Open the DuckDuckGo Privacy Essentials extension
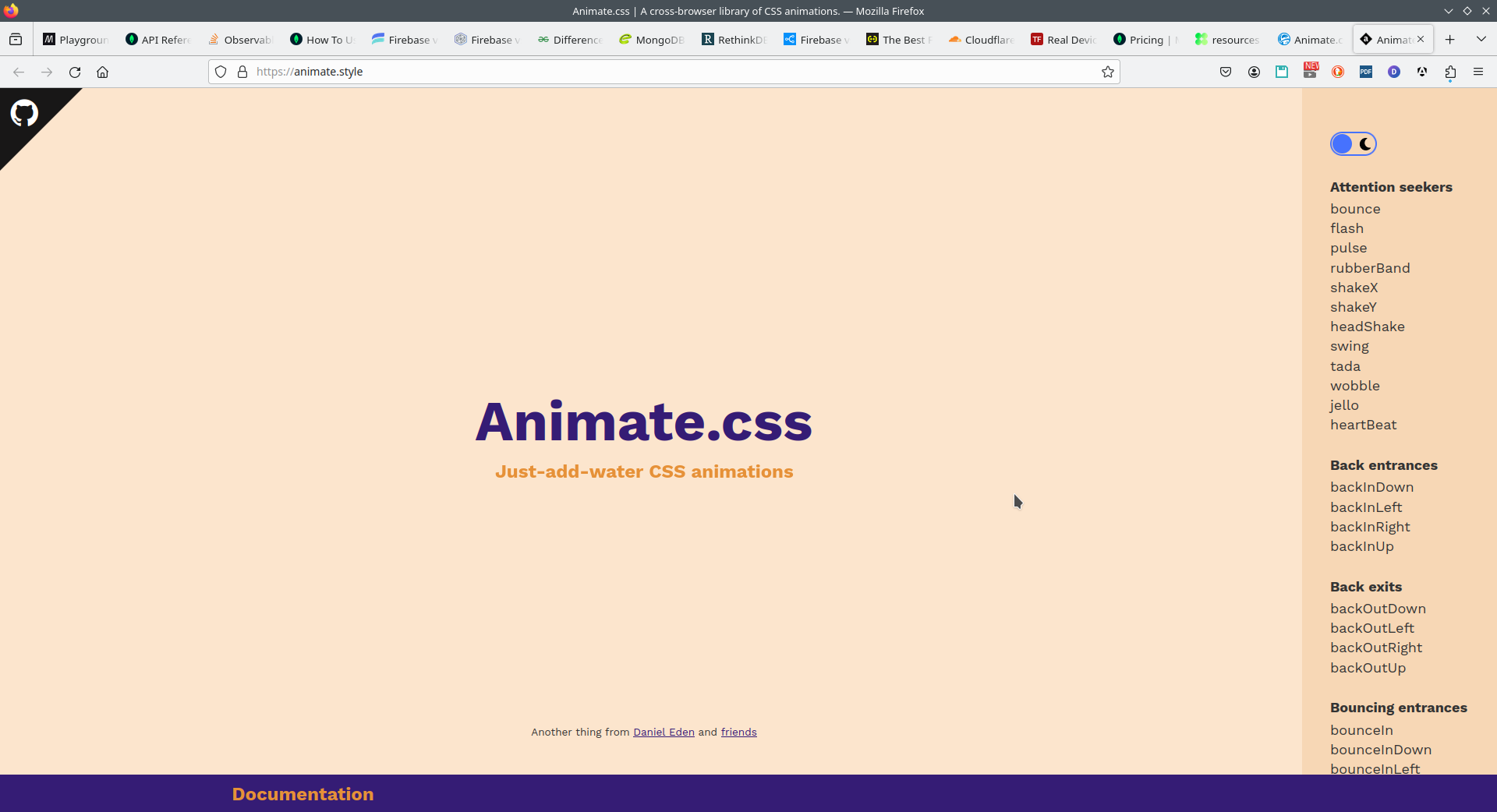 [1338, 72]
